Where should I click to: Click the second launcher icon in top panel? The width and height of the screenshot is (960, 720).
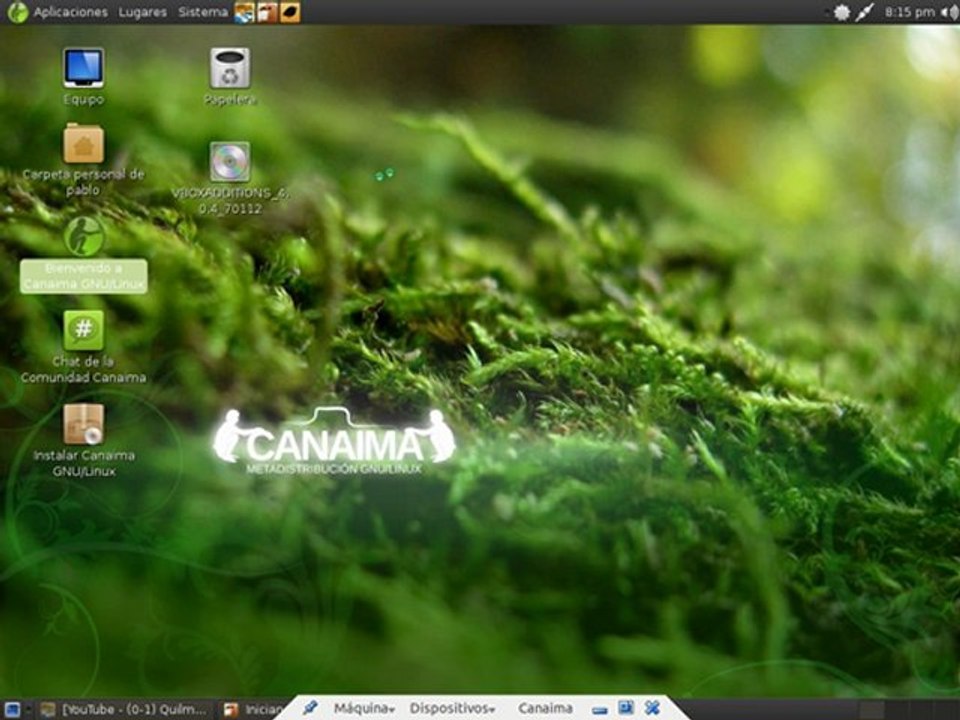[267, 12]
